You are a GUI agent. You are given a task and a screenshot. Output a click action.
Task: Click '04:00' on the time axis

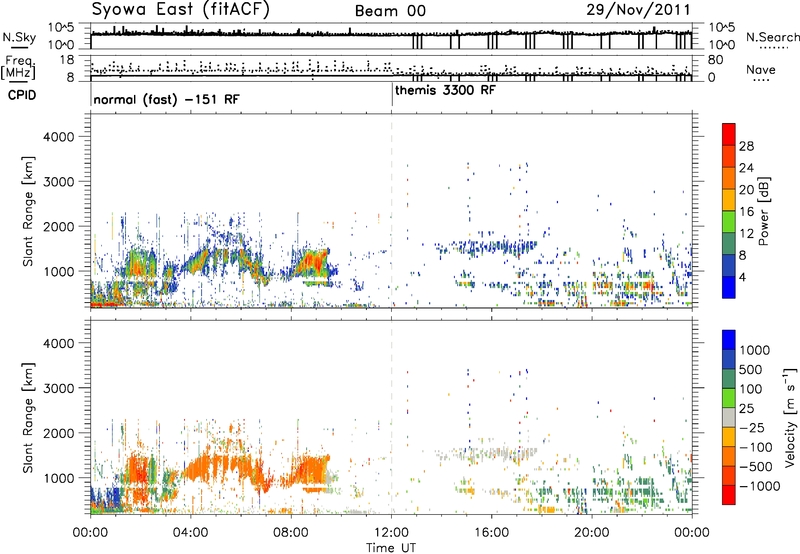tap(190, 533)
